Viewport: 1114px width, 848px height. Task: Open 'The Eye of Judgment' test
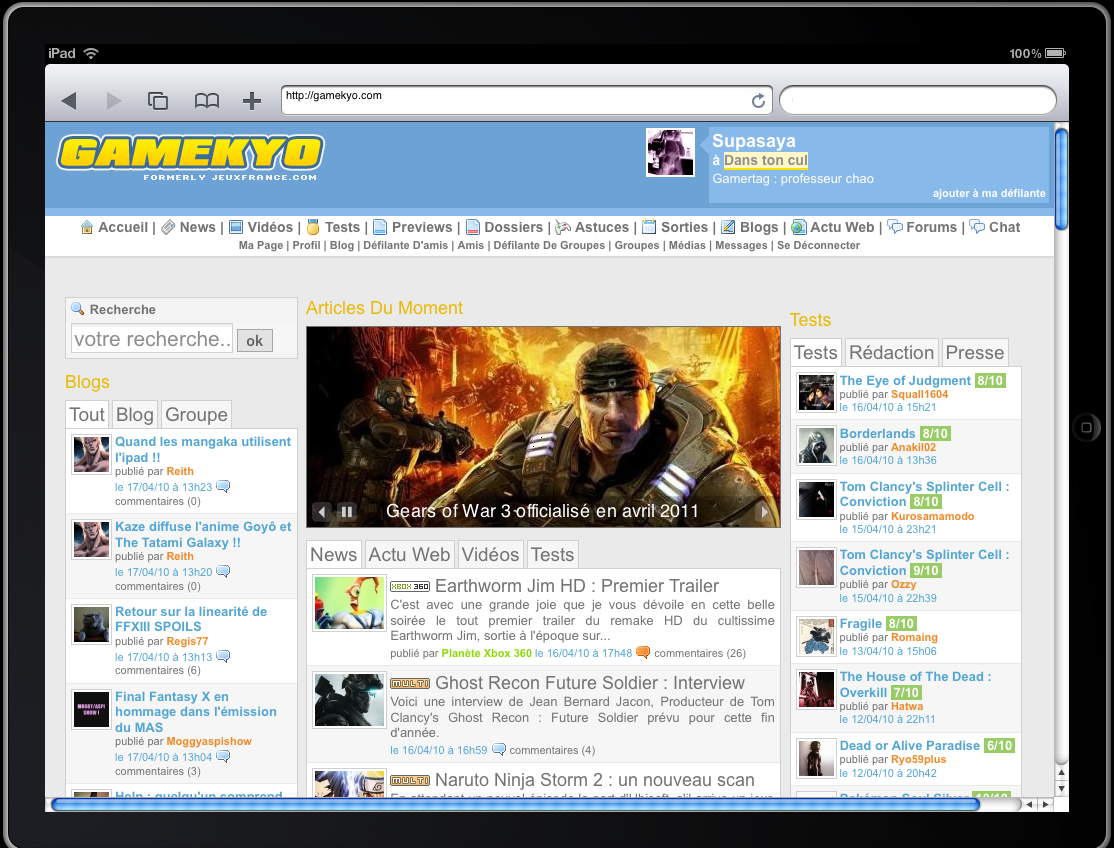pos(905,381)
